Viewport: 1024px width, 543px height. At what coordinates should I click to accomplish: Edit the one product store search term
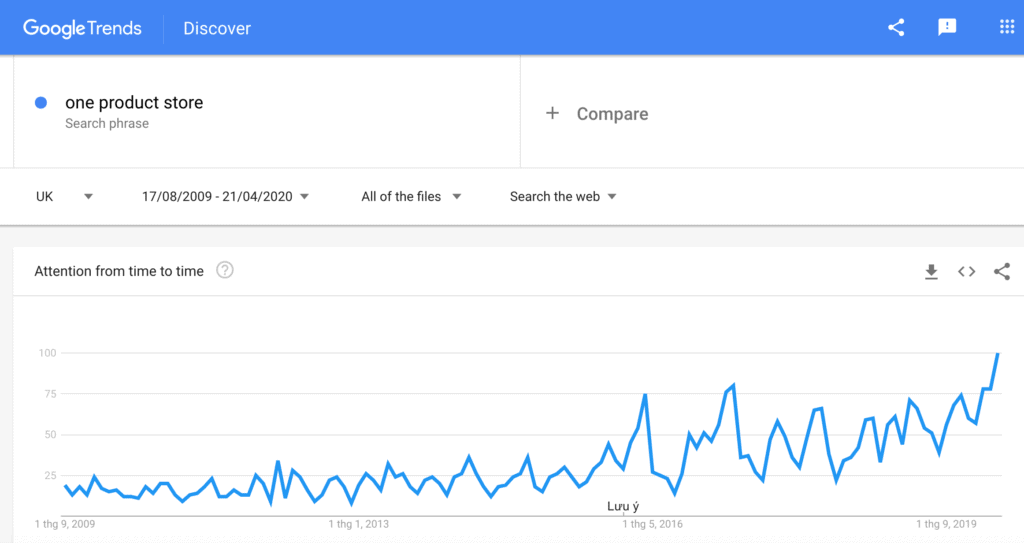tap(134, 103)
